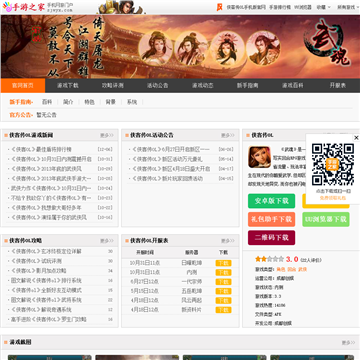The width and height of the screenshot is (360, 360).
Task: Click the orange RSS icon in top bar
Action: click(x=219, y=7)
